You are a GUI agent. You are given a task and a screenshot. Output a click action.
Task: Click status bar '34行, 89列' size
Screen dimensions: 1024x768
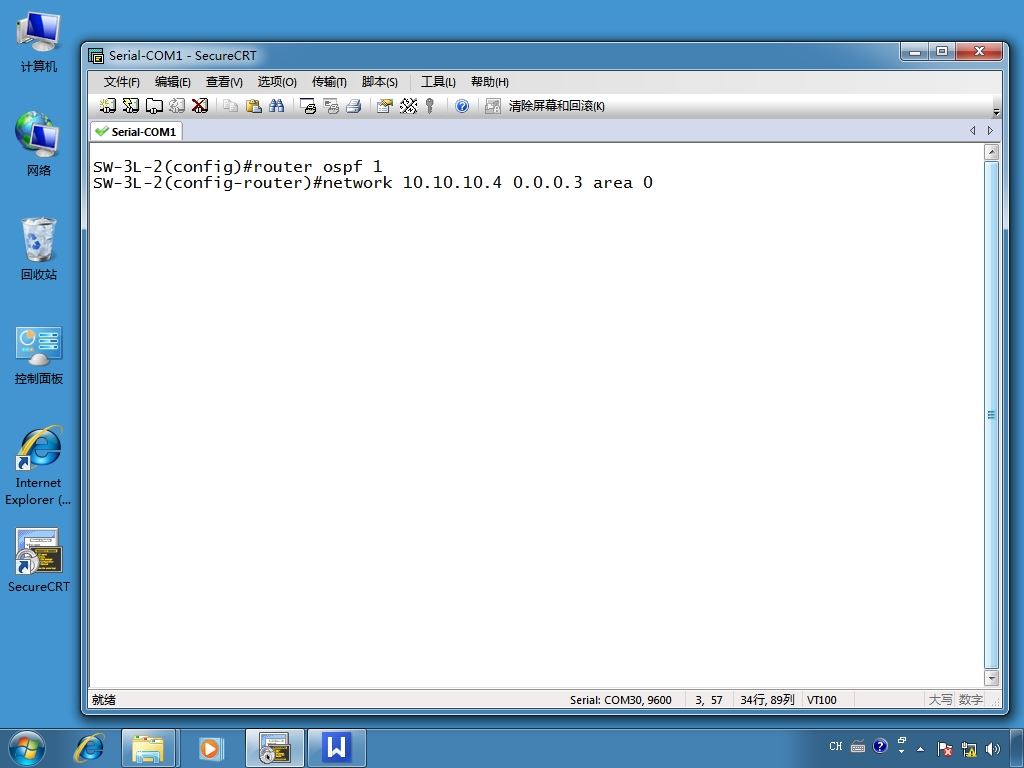click(767, 700)
